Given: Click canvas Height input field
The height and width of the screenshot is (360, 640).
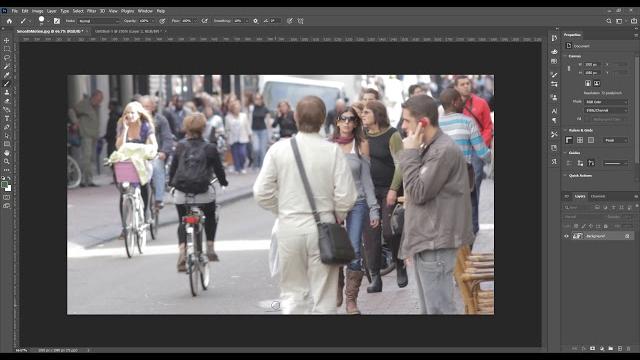Looking at the screenshot, I should click(x=592, y=73).
